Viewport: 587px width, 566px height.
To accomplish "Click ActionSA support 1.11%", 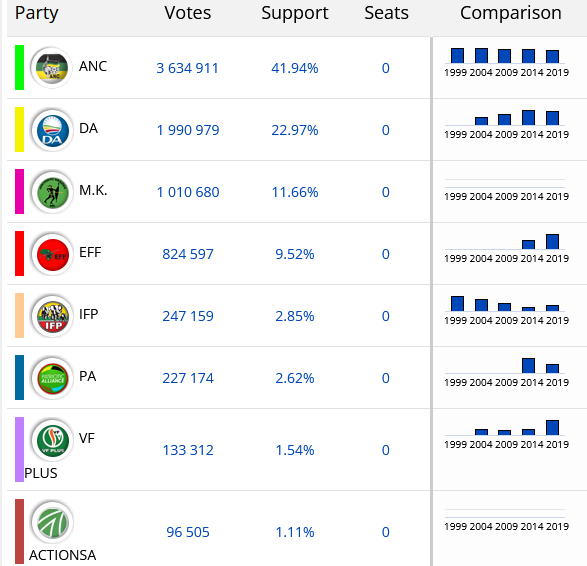I will point(295,532).
